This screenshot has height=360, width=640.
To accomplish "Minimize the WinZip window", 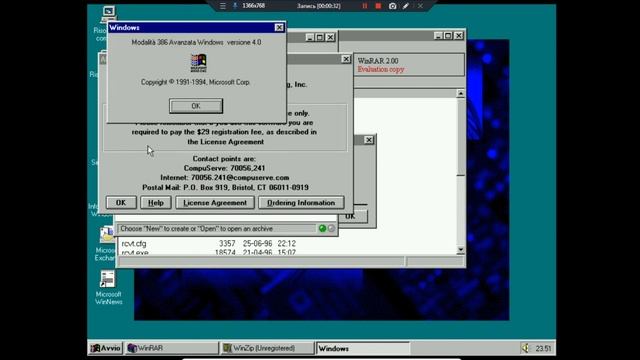I will (310, 38).
